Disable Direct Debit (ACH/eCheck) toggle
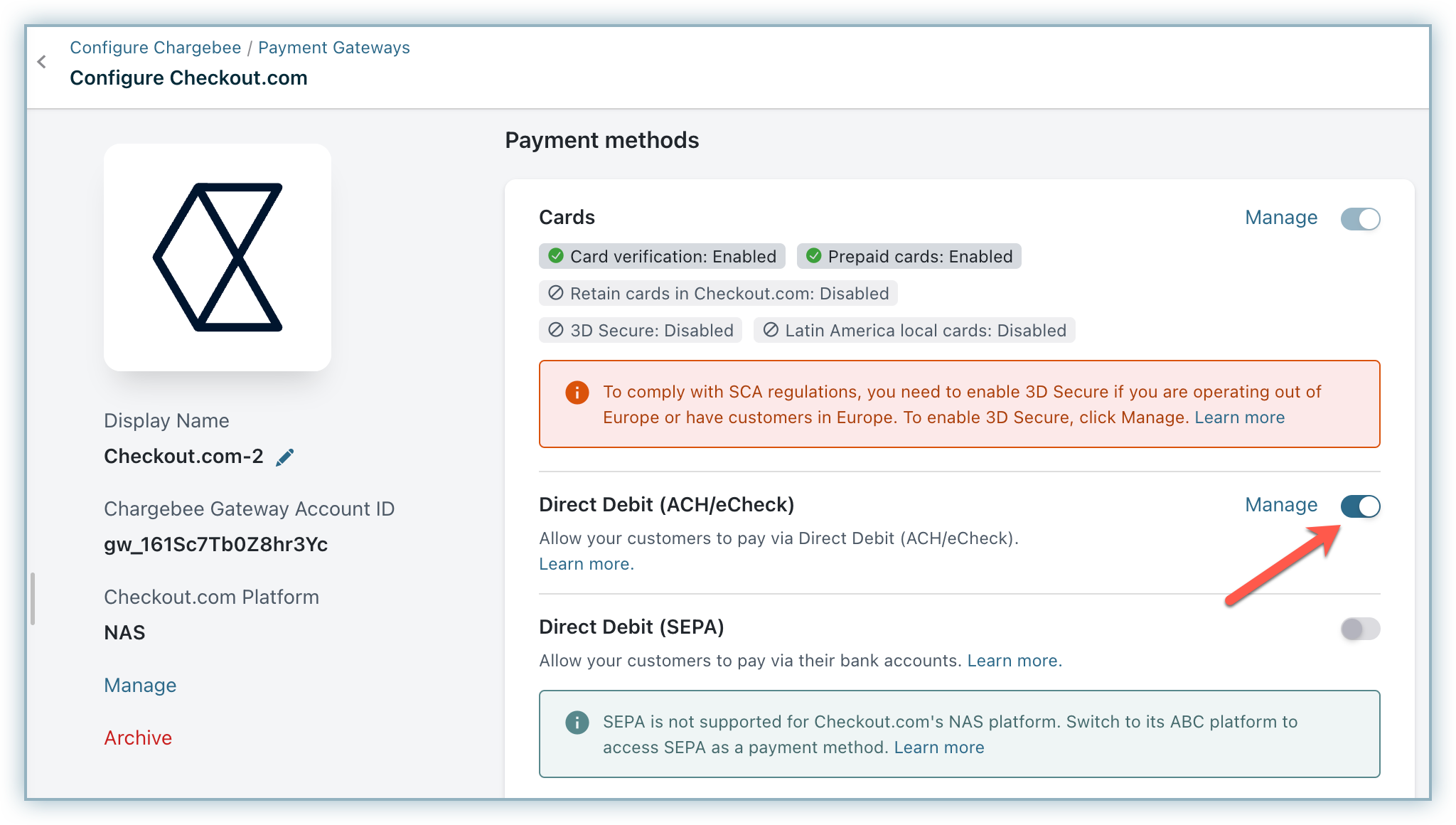The height and width of the screenshot is (825, 1456). (1360, 506)
